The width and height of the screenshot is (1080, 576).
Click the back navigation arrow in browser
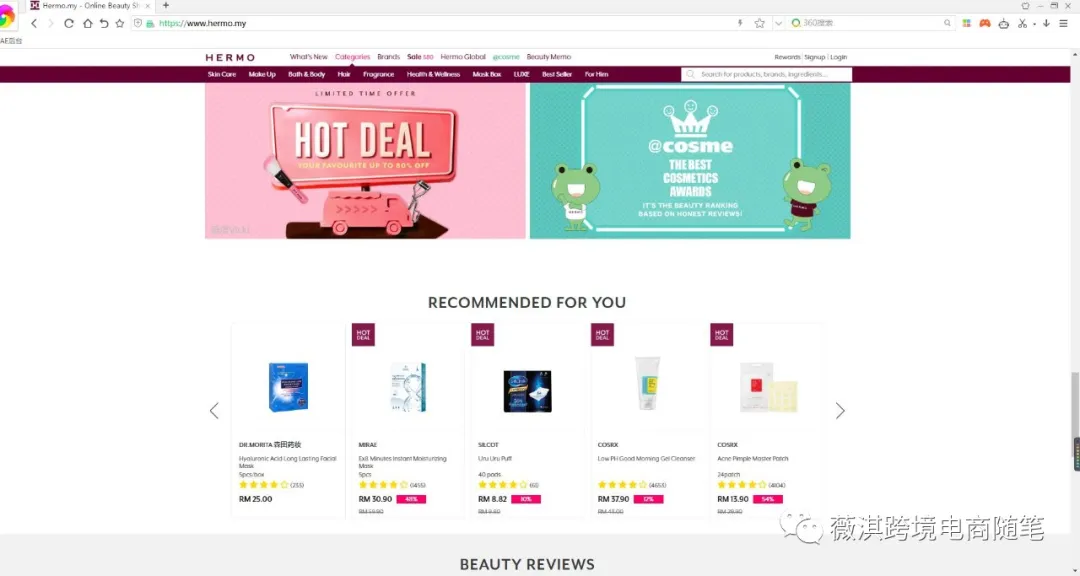34,23
